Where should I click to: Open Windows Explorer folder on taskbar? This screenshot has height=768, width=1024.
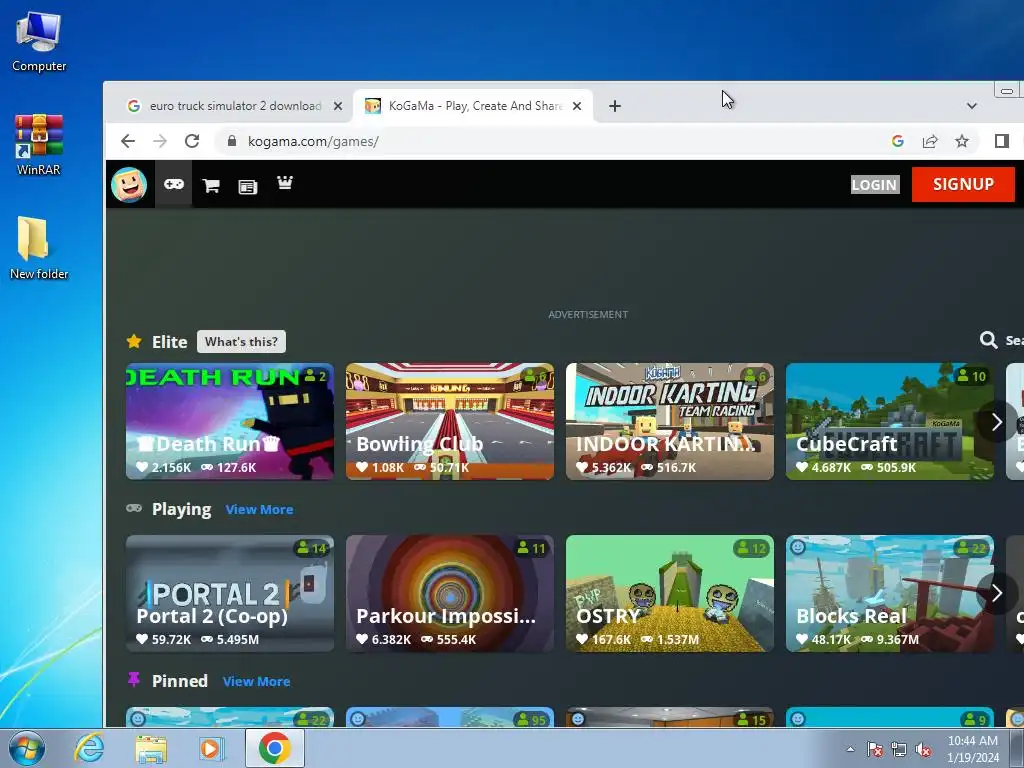tap(151, 749)
